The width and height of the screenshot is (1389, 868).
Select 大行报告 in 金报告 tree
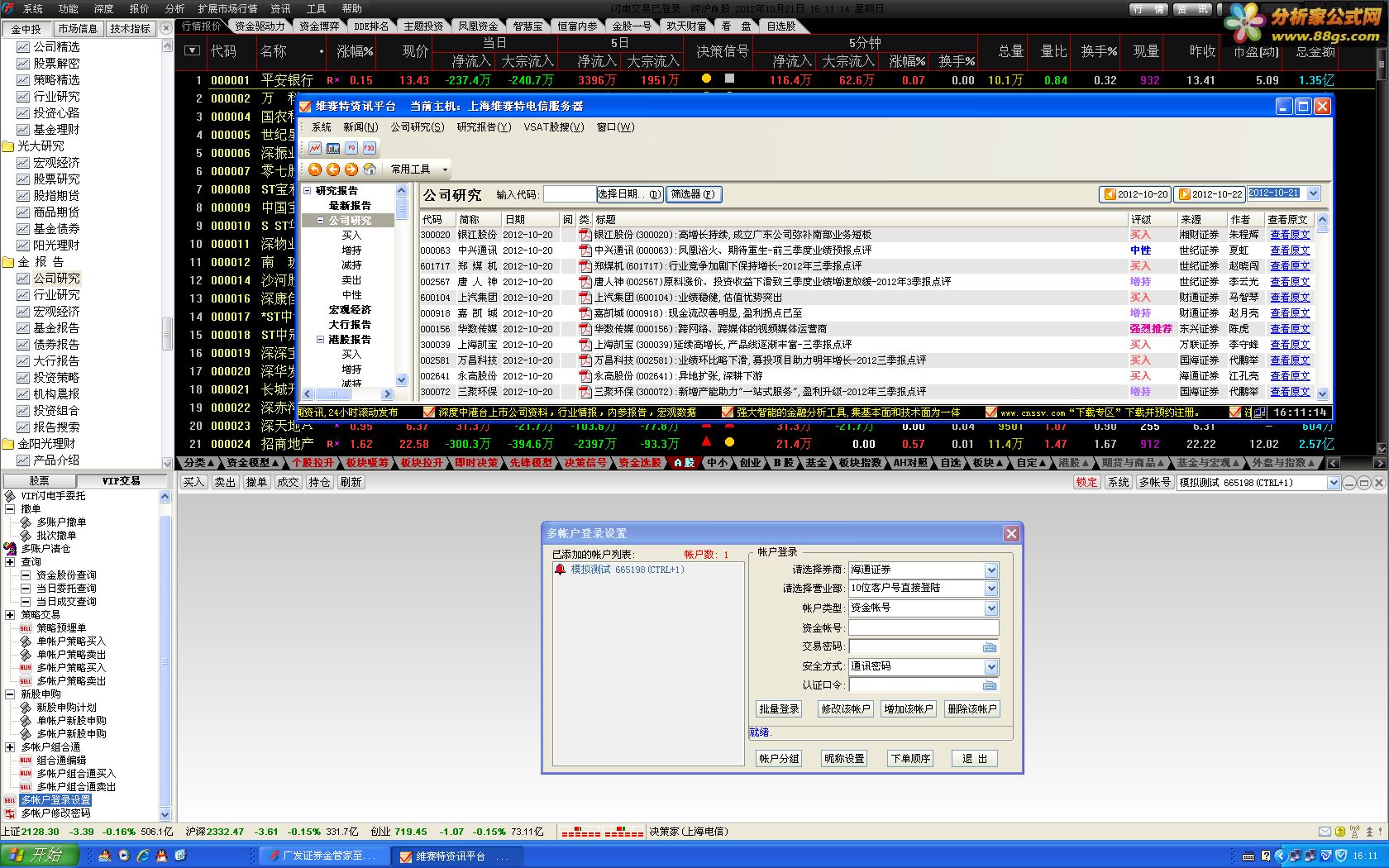(x=56, y=361)
